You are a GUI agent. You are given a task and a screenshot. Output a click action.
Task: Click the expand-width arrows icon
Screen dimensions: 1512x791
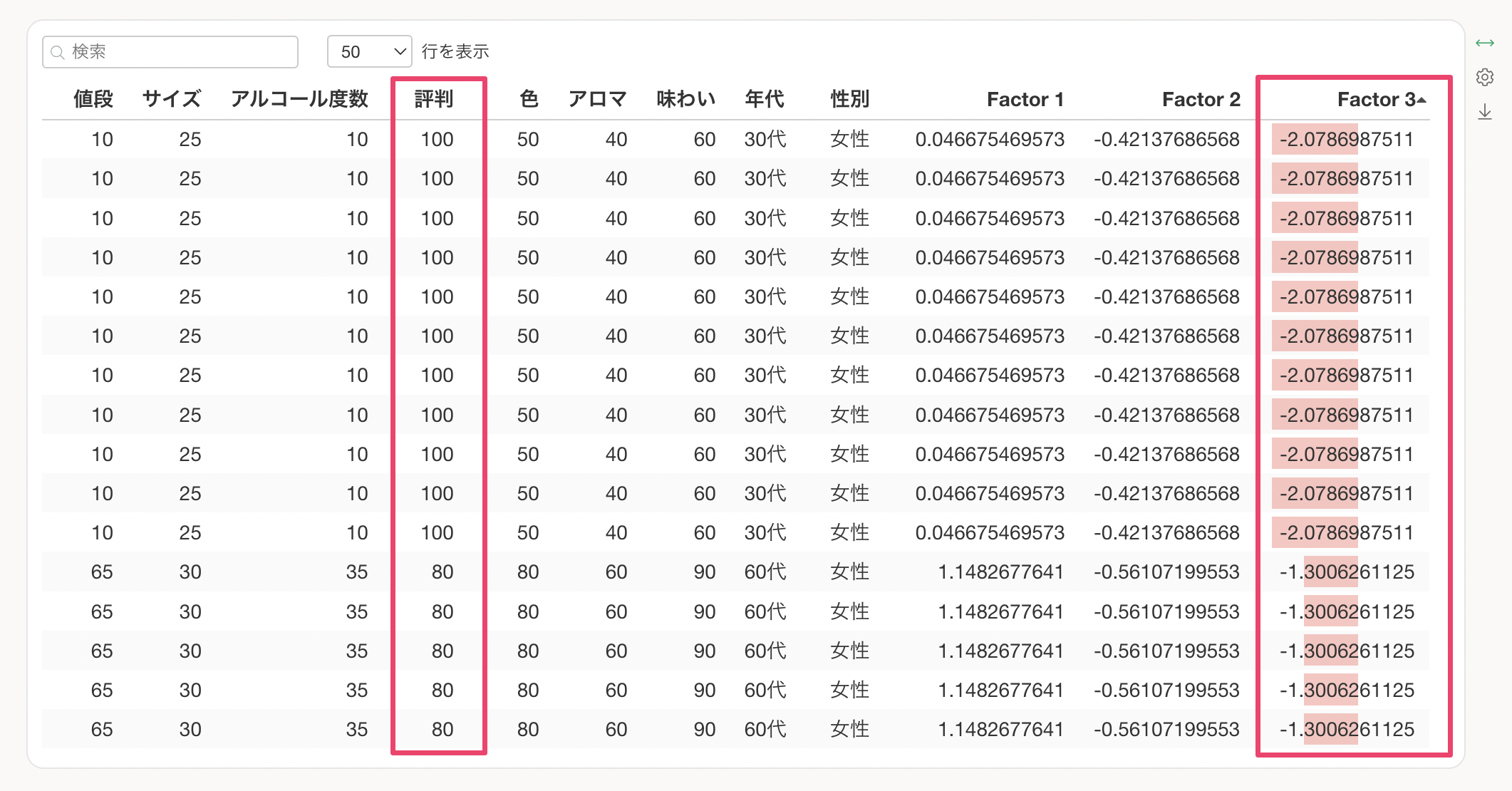click(1485, 43)
